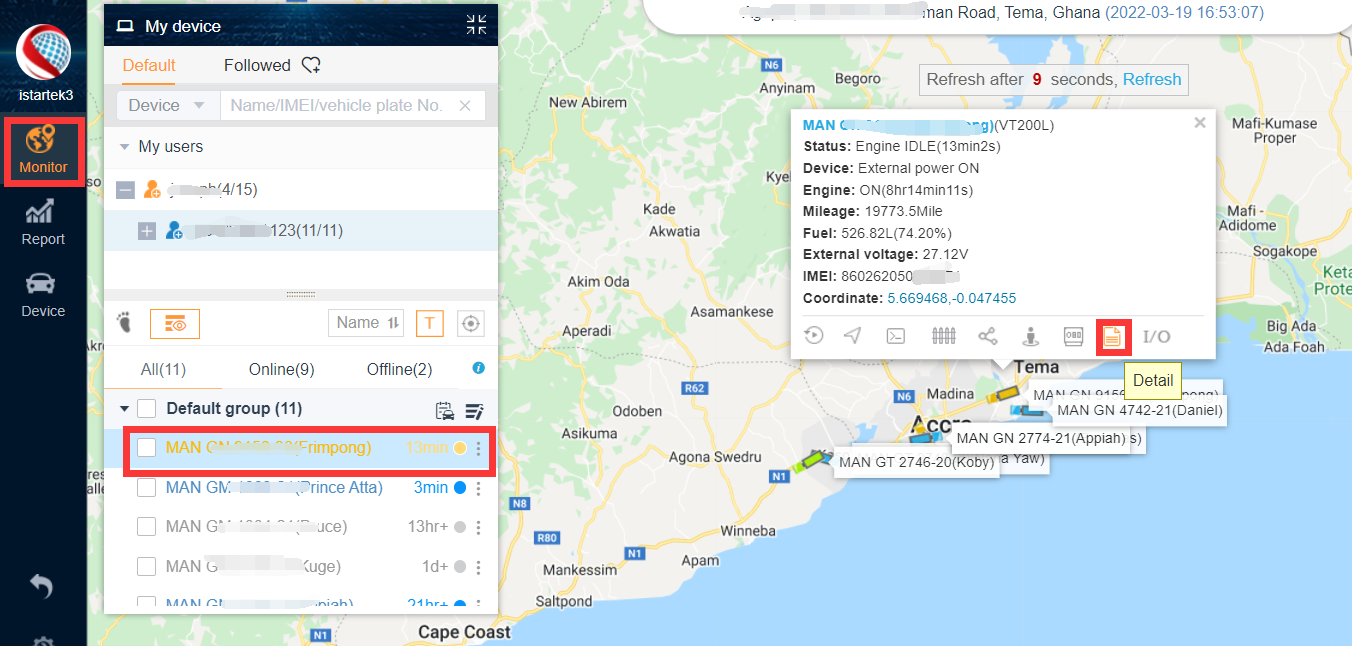Open the Device search type dropdown
This screenshot has height=646, width=1352.
pos(166,106)
